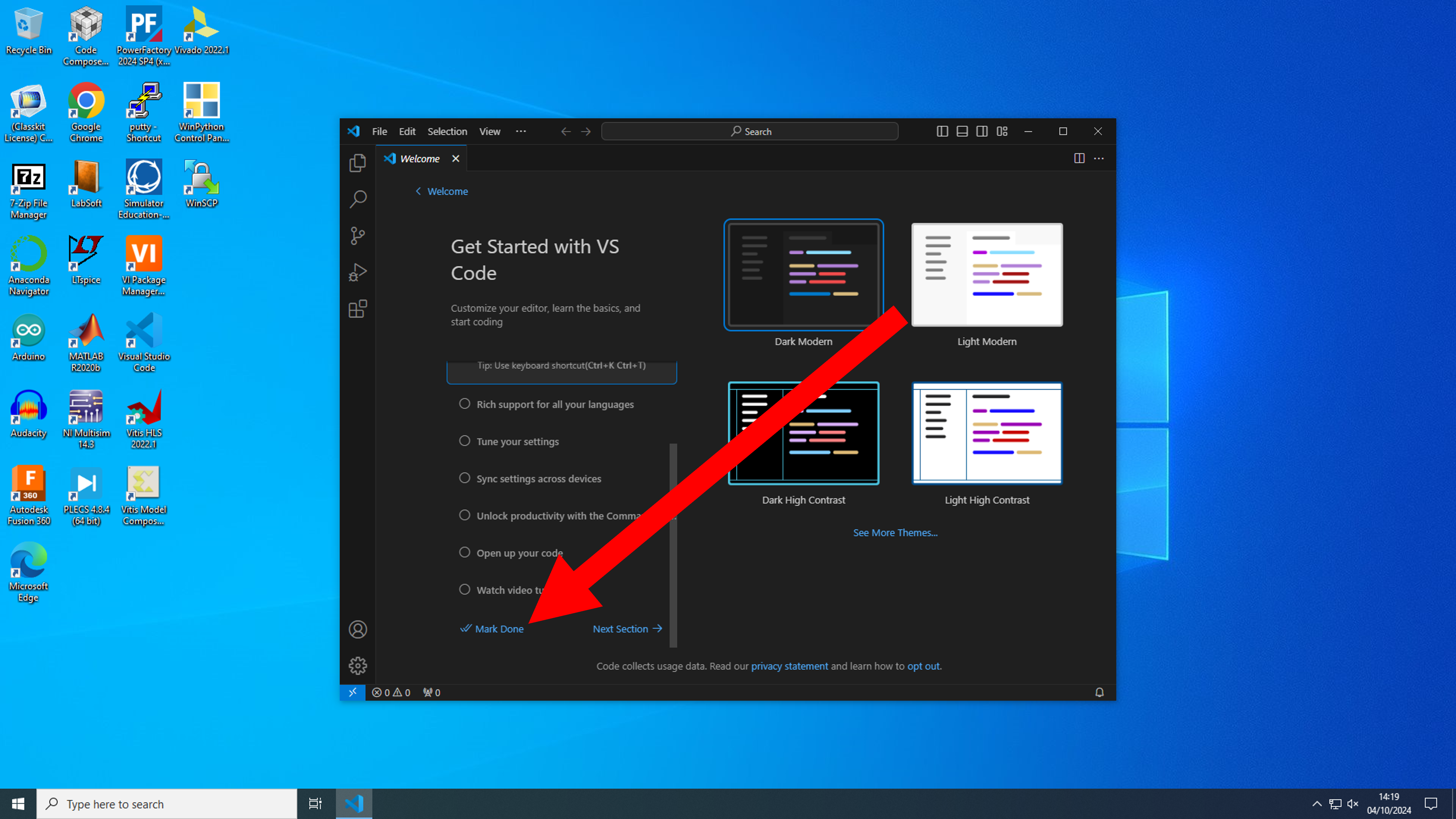1456x819 pixels.
Task: Select Rich support for all your languages step
Action: 561,404
